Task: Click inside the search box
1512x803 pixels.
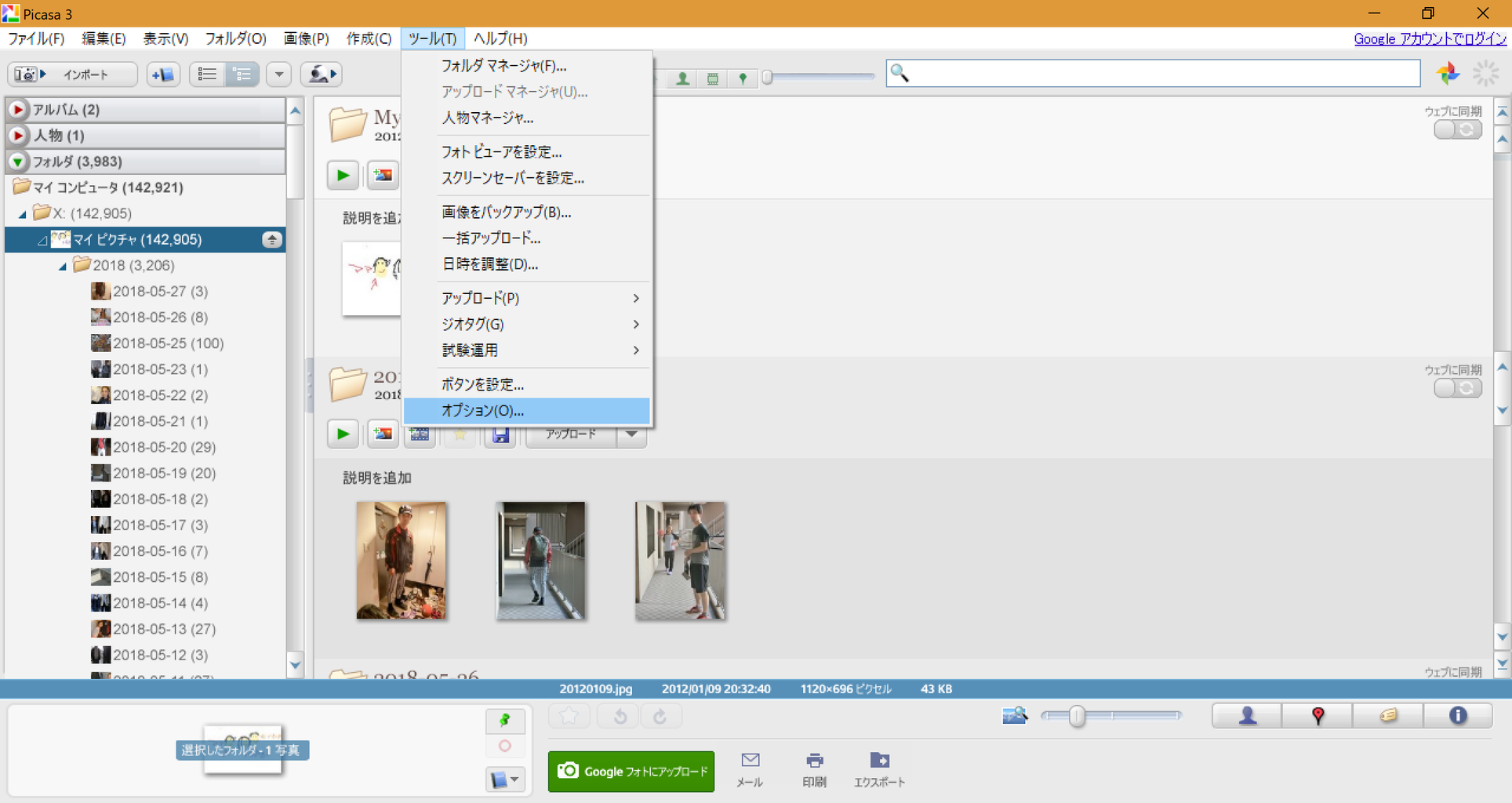Action: point(1153,74)
